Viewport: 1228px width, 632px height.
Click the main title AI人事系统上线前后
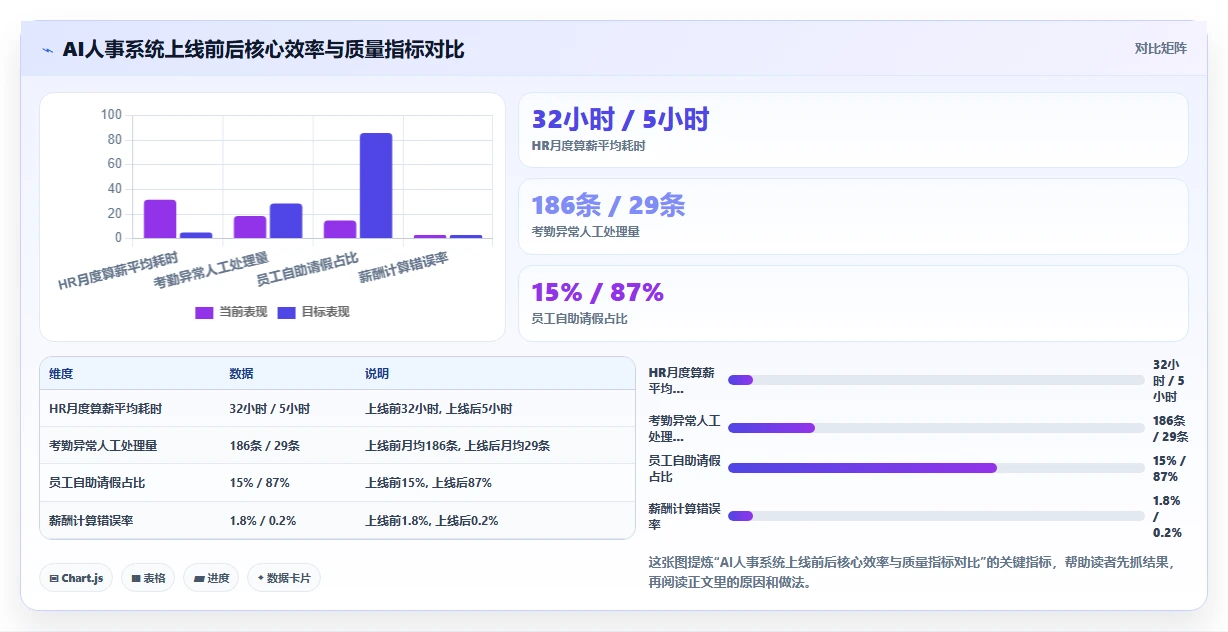[263, 49]
